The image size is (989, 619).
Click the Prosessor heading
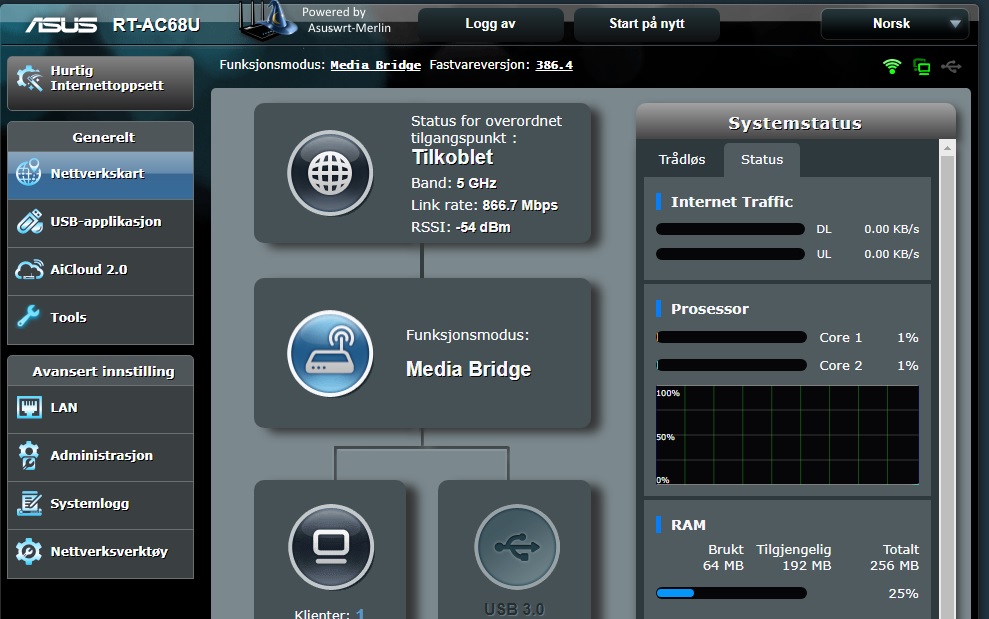coord(710,309)
